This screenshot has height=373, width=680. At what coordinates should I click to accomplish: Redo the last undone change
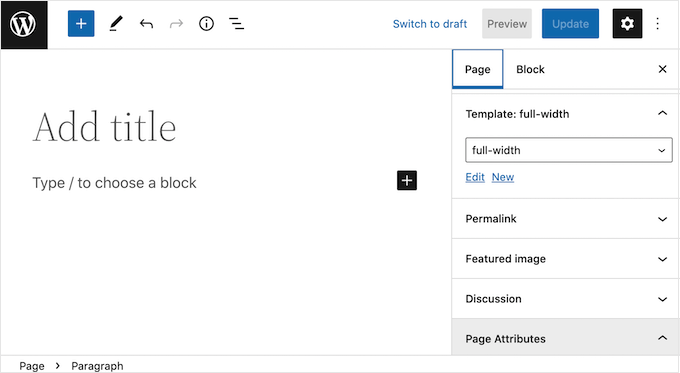click(x=176, y=23)
